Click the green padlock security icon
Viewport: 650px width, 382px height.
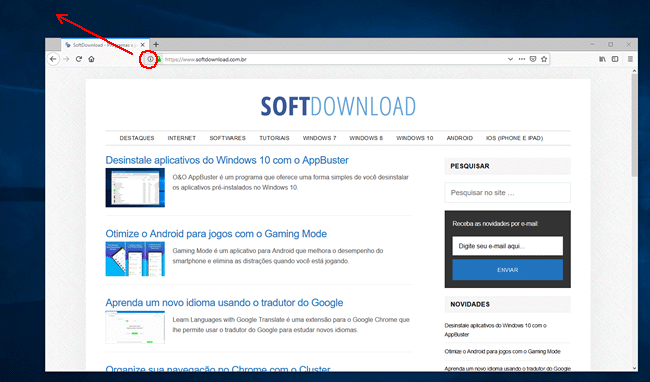159,59
